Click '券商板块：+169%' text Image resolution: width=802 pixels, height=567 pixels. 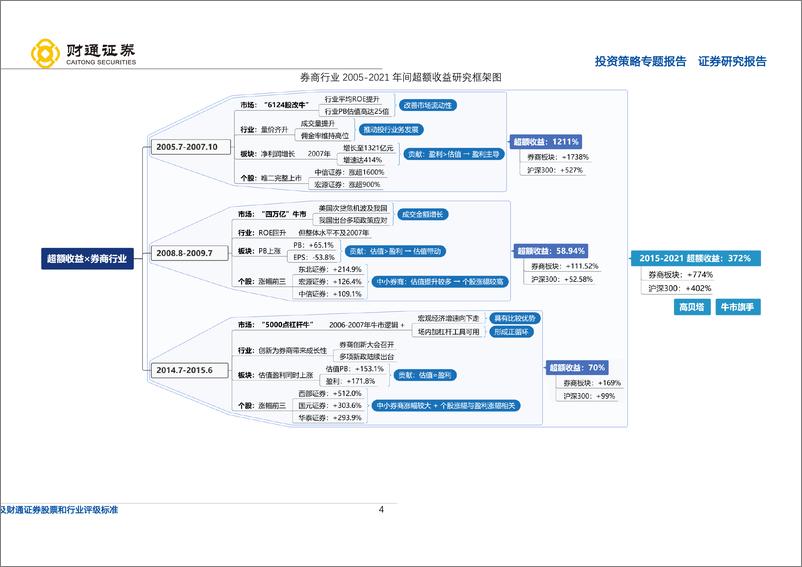click(x=592, y=382)
